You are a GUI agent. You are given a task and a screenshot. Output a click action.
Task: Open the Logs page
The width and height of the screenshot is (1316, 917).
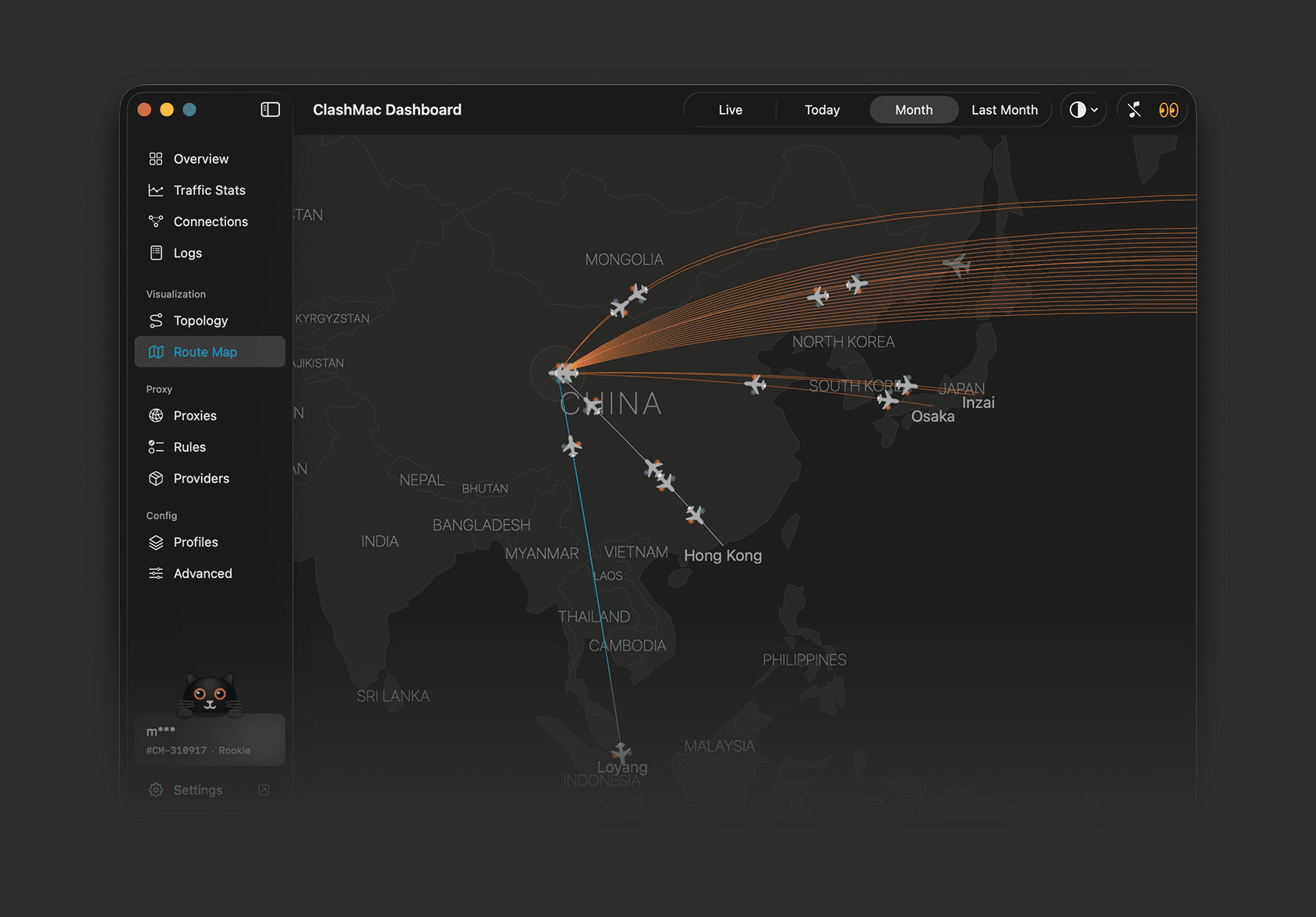(x=210, y=253)
